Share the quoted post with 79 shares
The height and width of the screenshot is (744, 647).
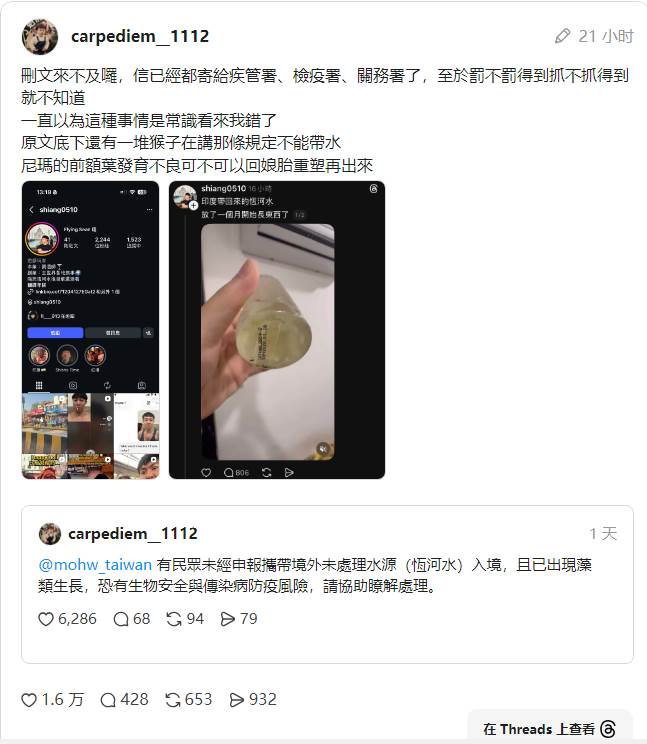point(228,619)
